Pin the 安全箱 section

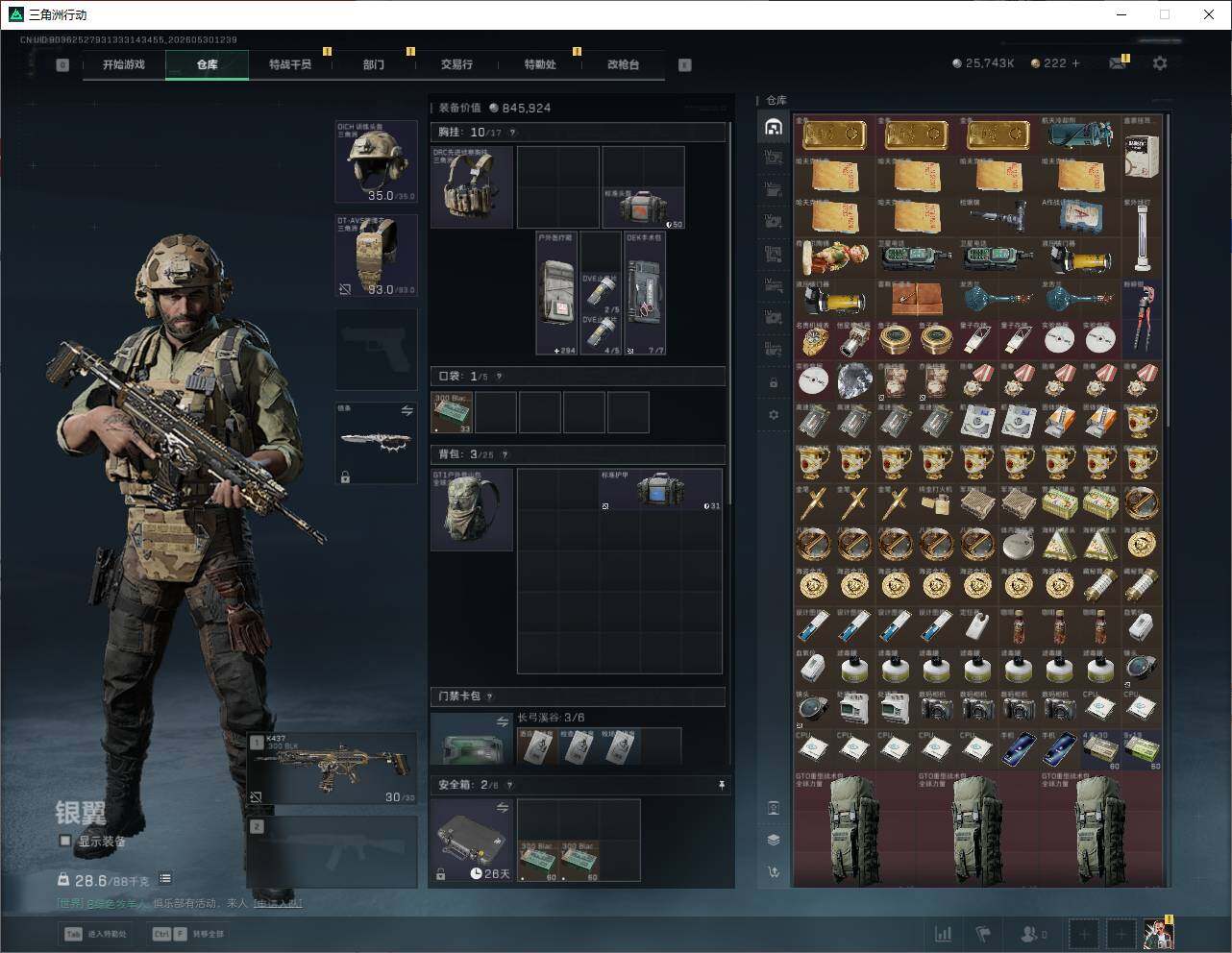coord(722,785)
